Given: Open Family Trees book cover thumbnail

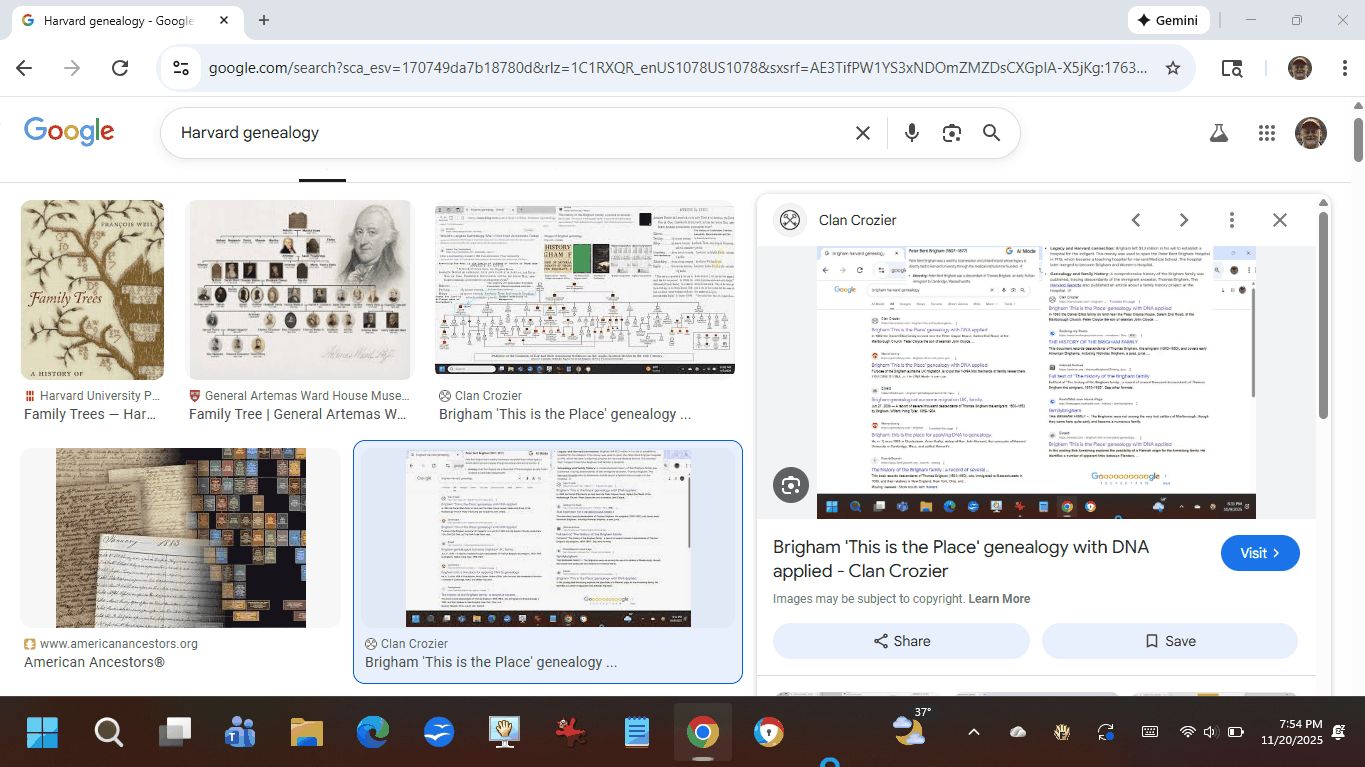Looking at the screenshot, I should 92,290.
